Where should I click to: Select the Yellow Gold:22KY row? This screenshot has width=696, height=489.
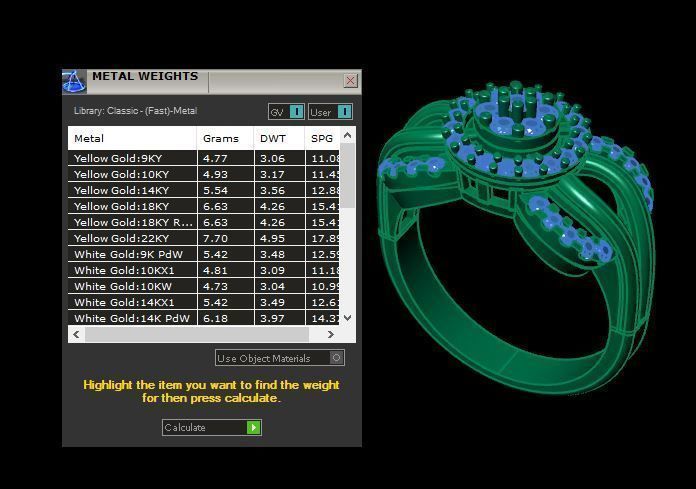click(204, 238)
